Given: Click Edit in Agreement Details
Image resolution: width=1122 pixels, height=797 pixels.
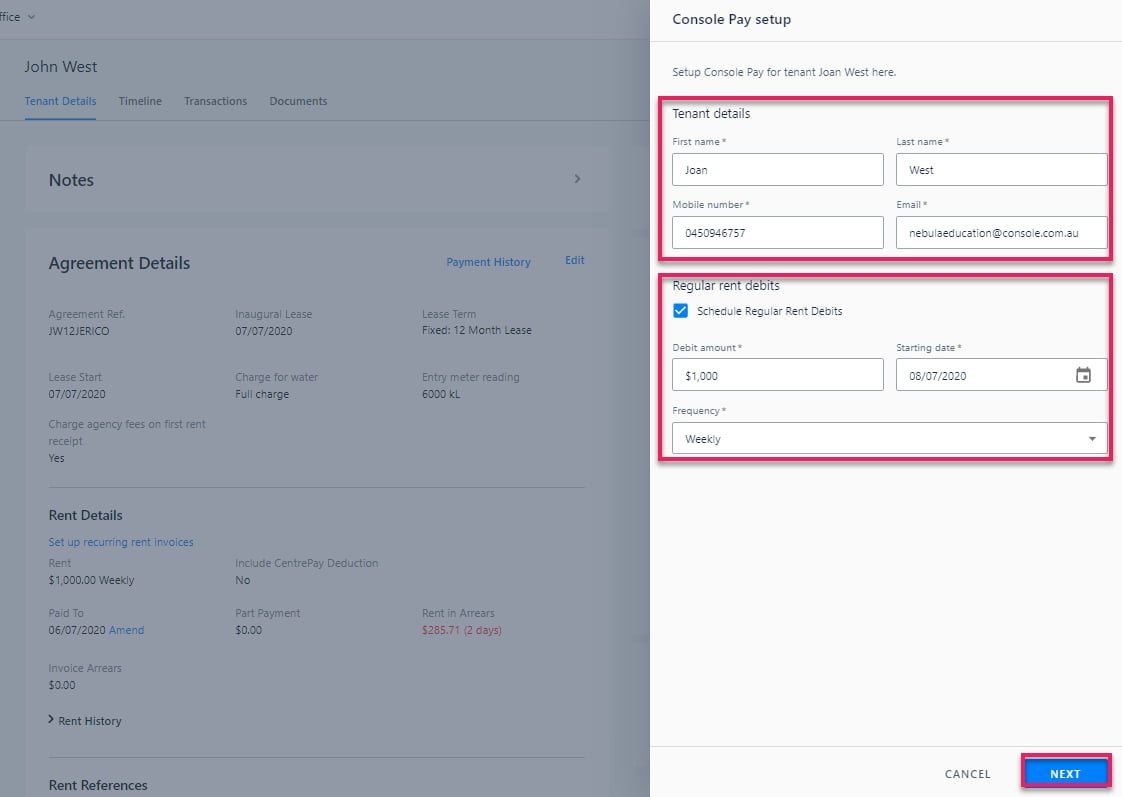Looking at the screenshot, I should tap(575, 260).
